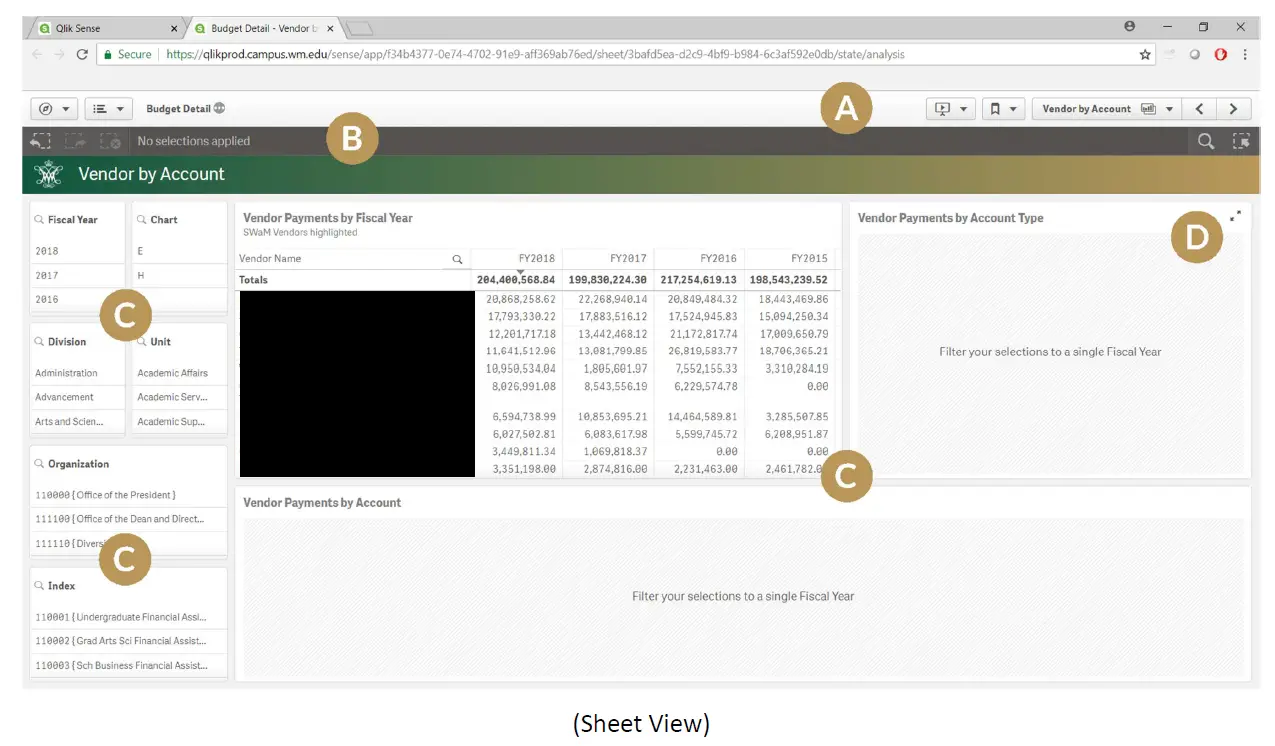The width and height of the screenshot is (1275, 746).
Task: Open the Chrome user profile icon
Action: click(1130, 26)
